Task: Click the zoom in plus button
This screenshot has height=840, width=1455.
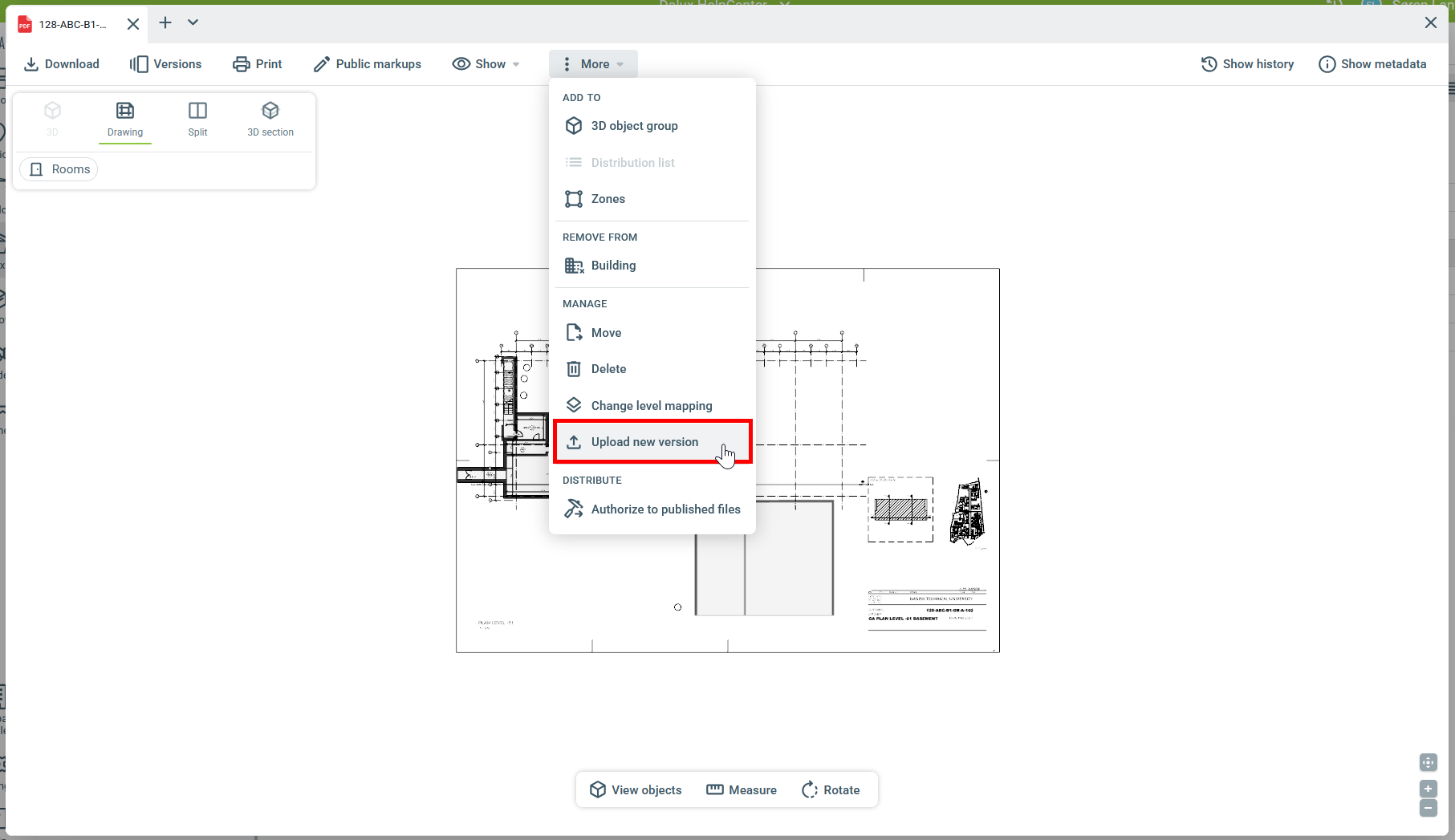Action: (1428, 789)
